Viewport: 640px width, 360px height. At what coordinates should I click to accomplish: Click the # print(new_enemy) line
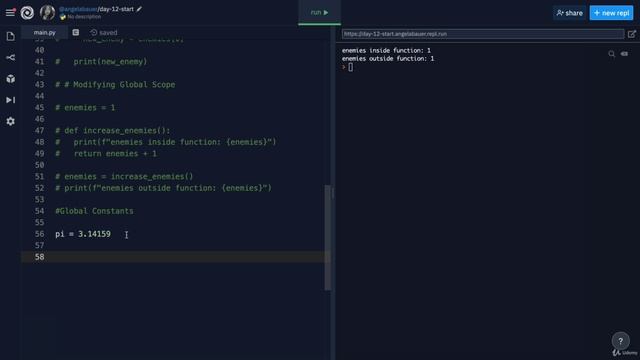pos(101,62)
